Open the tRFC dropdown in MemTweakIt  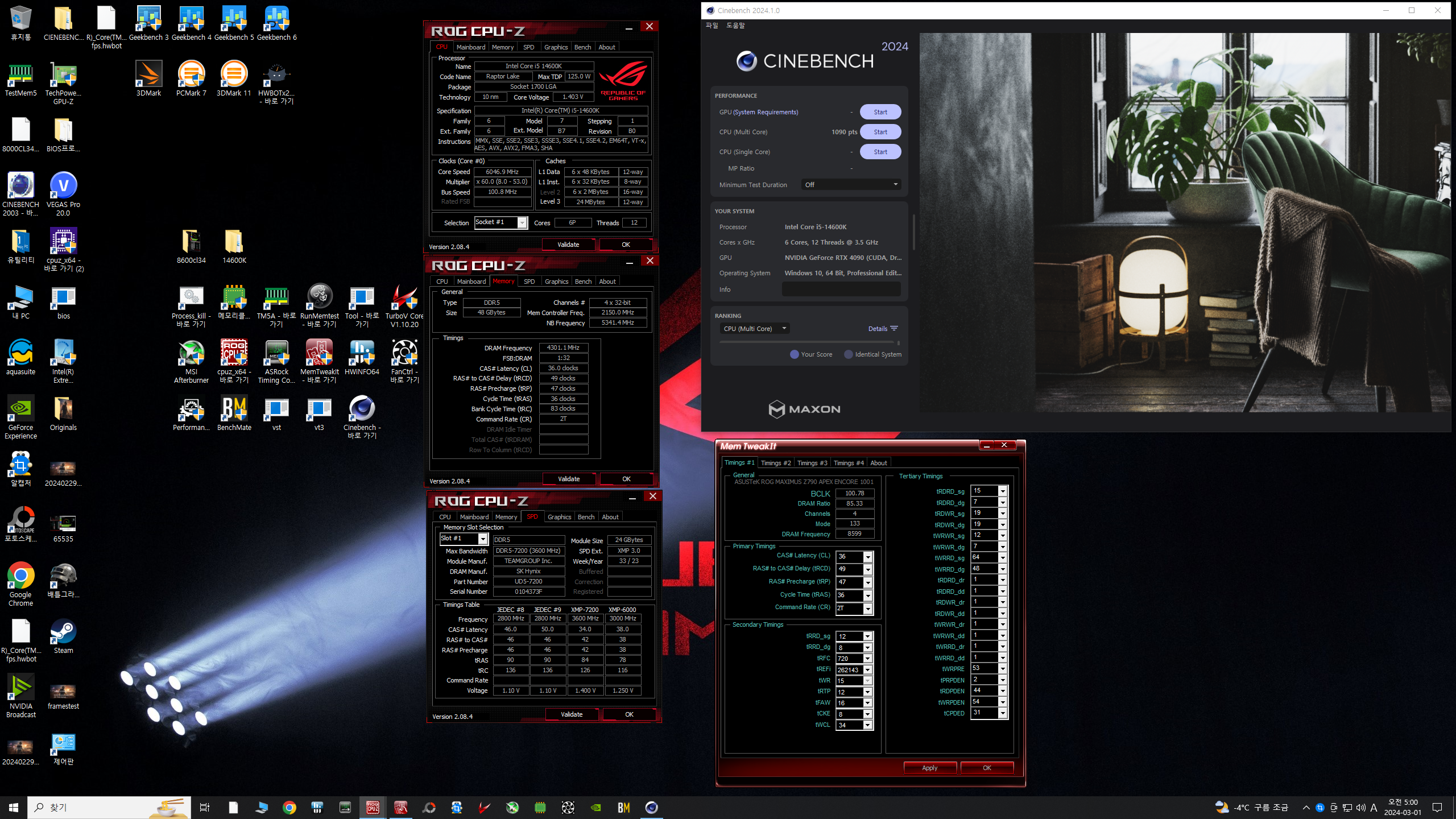pos(868,659)
